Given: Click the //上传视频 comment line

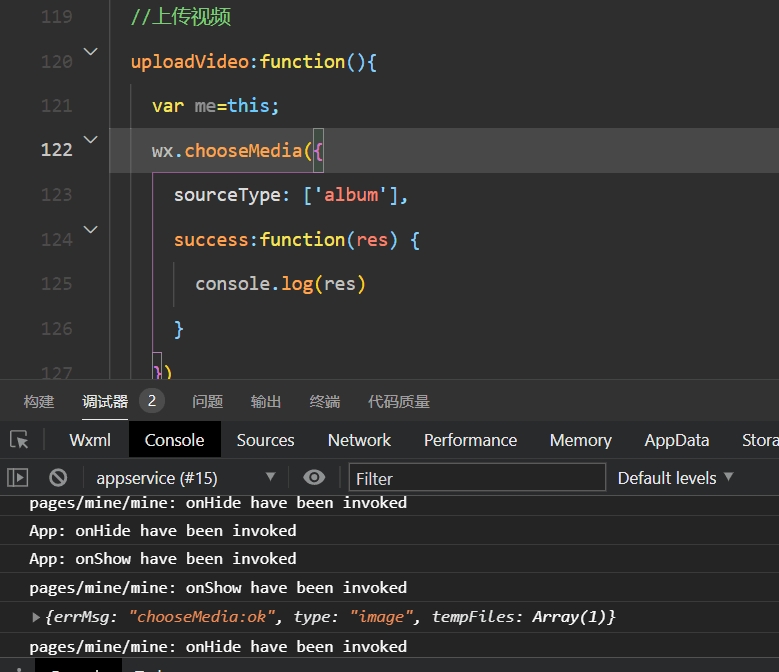Looking at the screenshot, I should [181, 17].
